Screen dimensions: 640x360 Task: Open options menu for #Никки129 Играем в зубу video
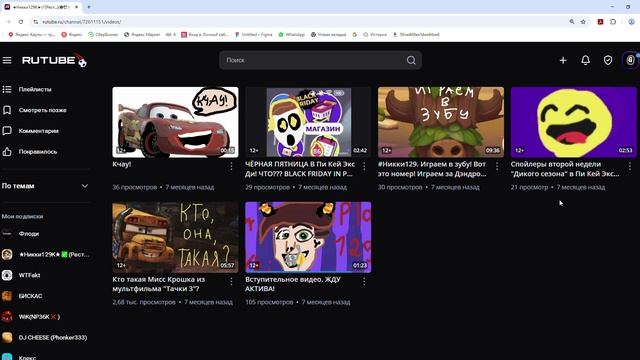[x=497, y=166]
